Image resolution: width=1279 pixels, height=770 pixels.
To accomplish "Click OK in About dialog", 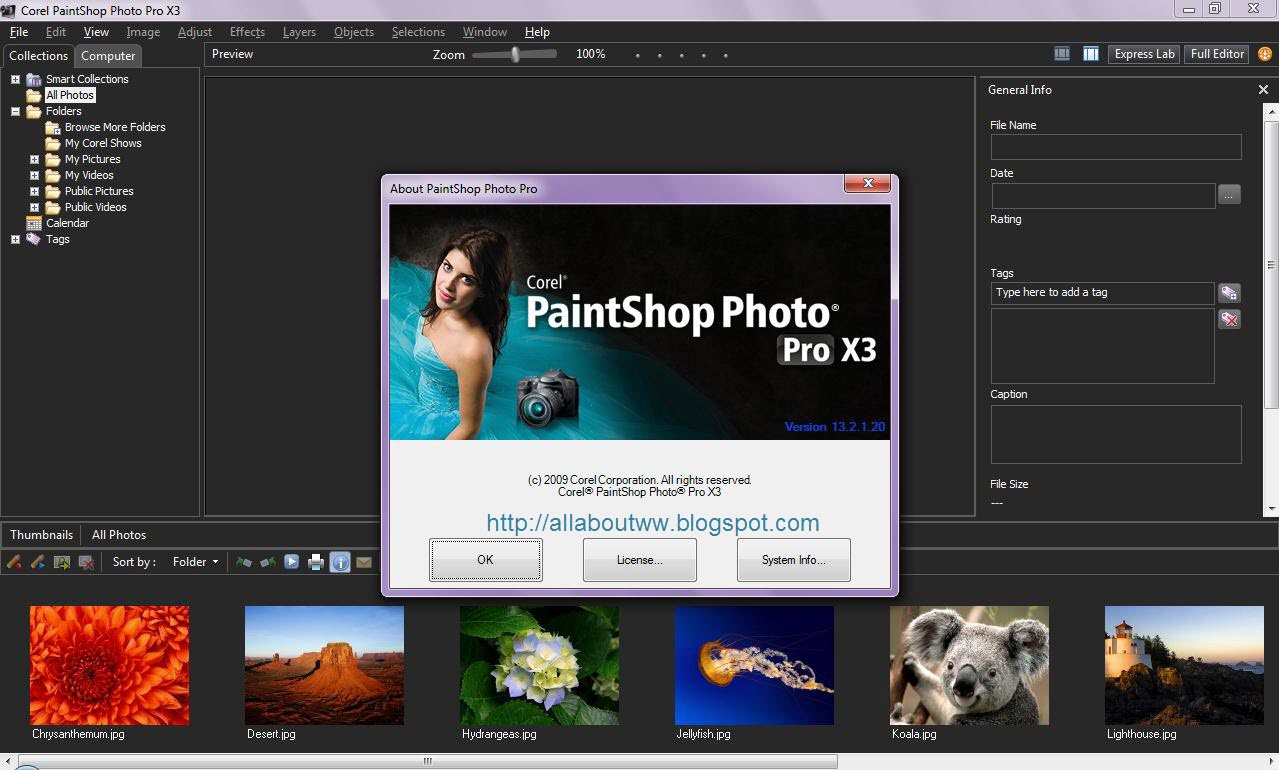I will pyautogui.click(x=486, y=560).
